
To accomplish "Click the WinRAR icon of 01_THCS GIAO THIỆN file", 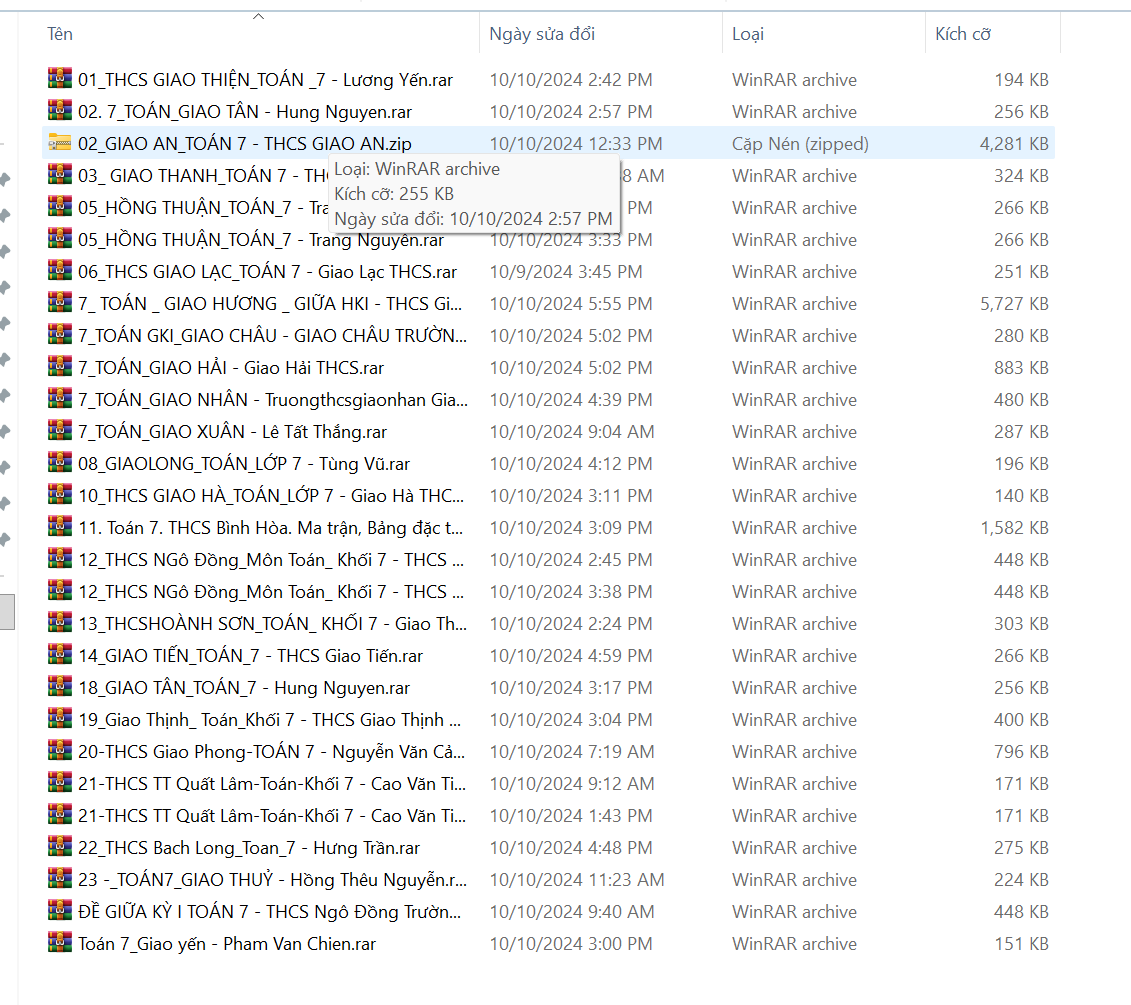I will click(x=60, y=79).
